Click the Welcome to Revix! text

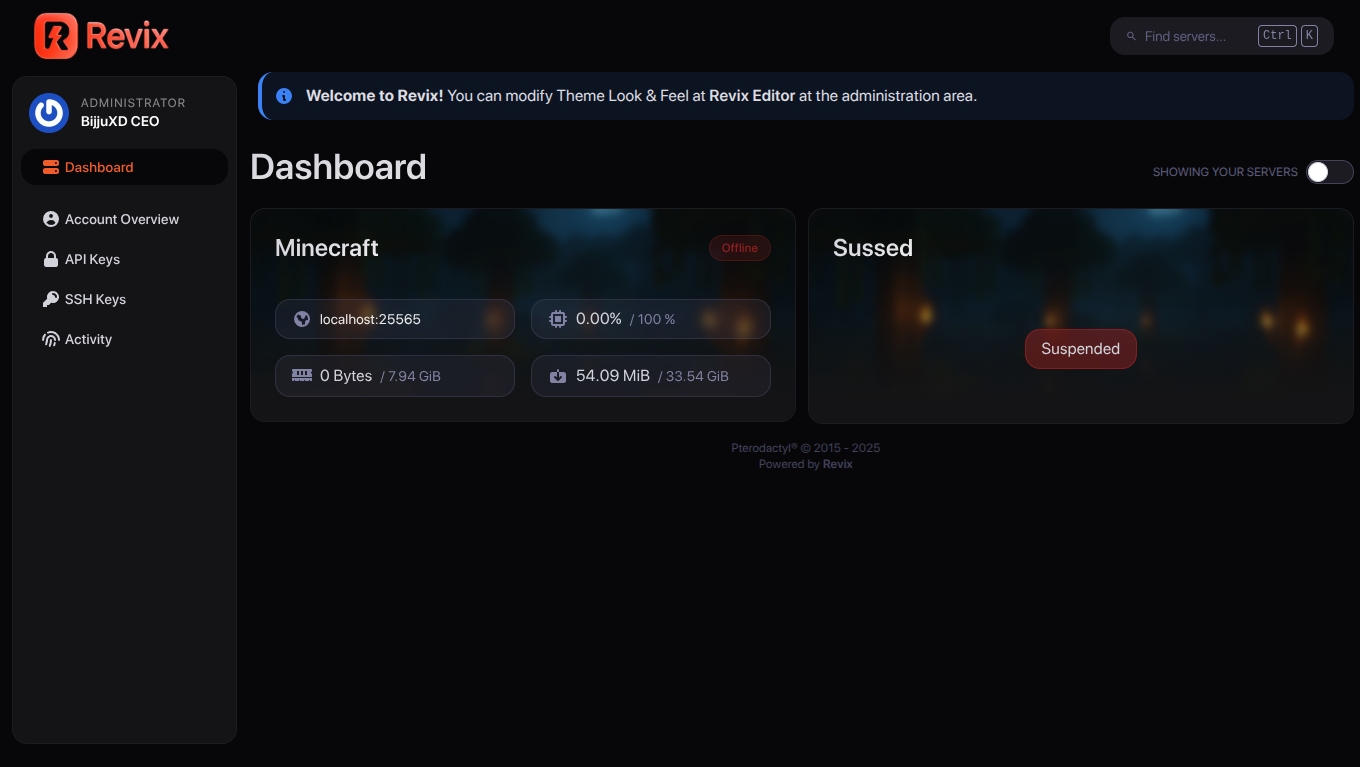point(374,96)
